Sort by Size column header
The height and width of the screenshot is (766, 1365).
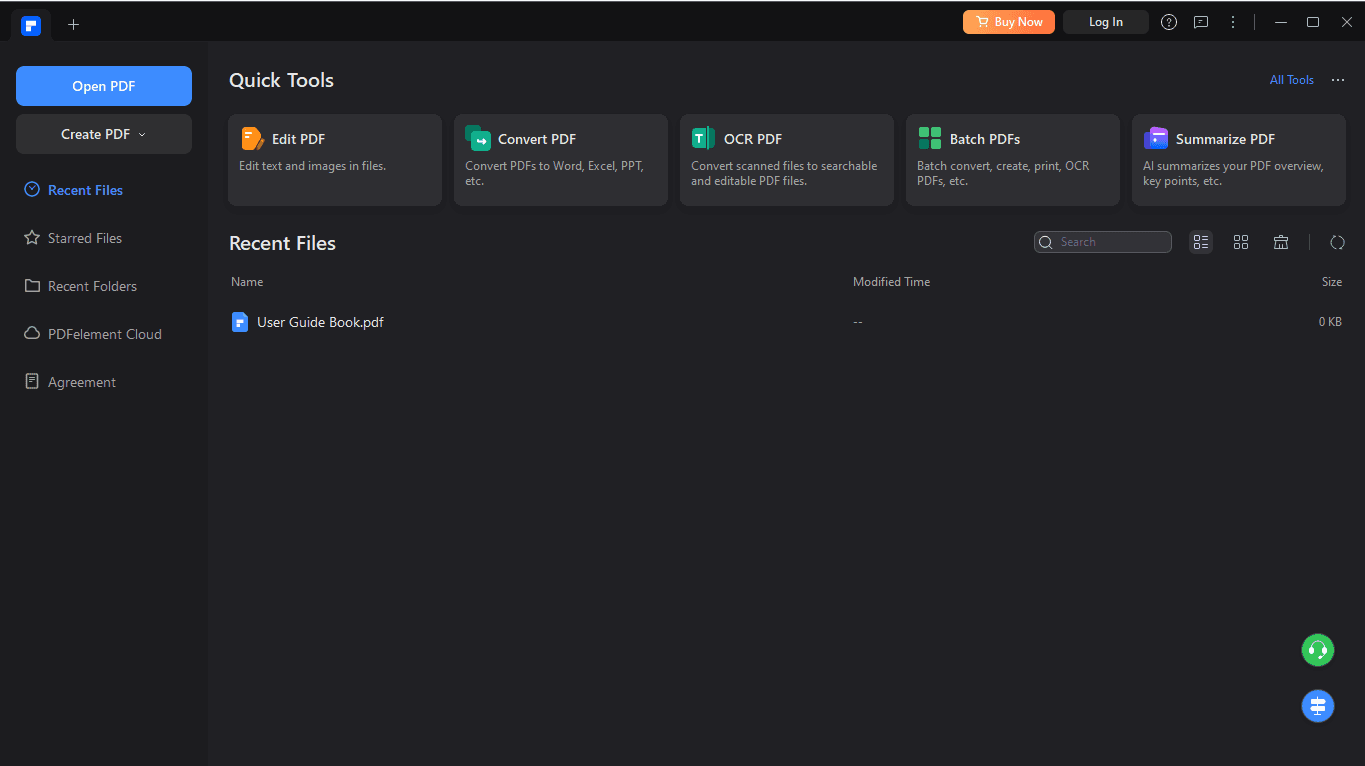pyautogui.click(x=1332, y=282)
